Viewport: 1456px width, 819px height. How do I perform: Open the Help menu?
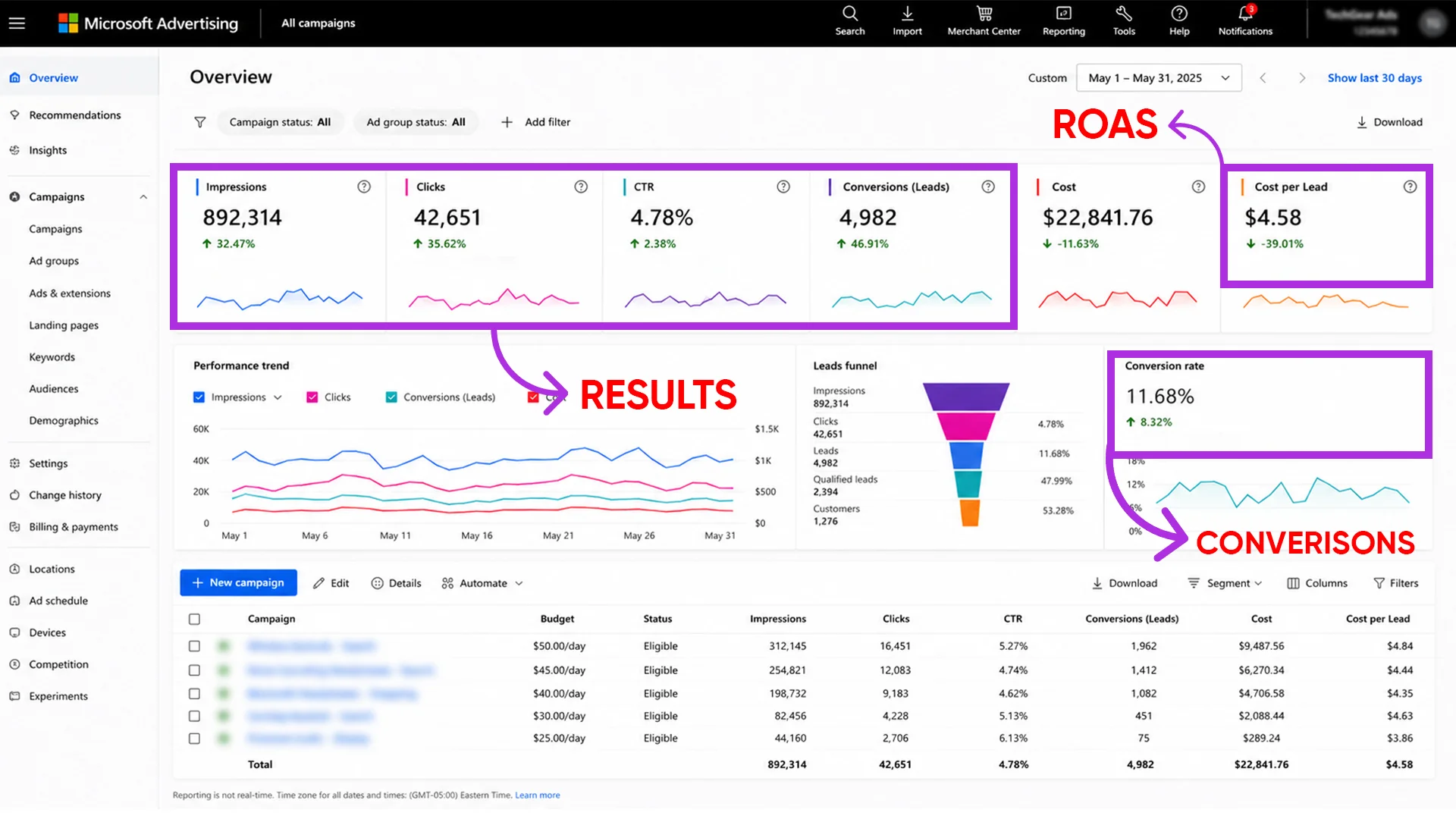(1178, 21)
